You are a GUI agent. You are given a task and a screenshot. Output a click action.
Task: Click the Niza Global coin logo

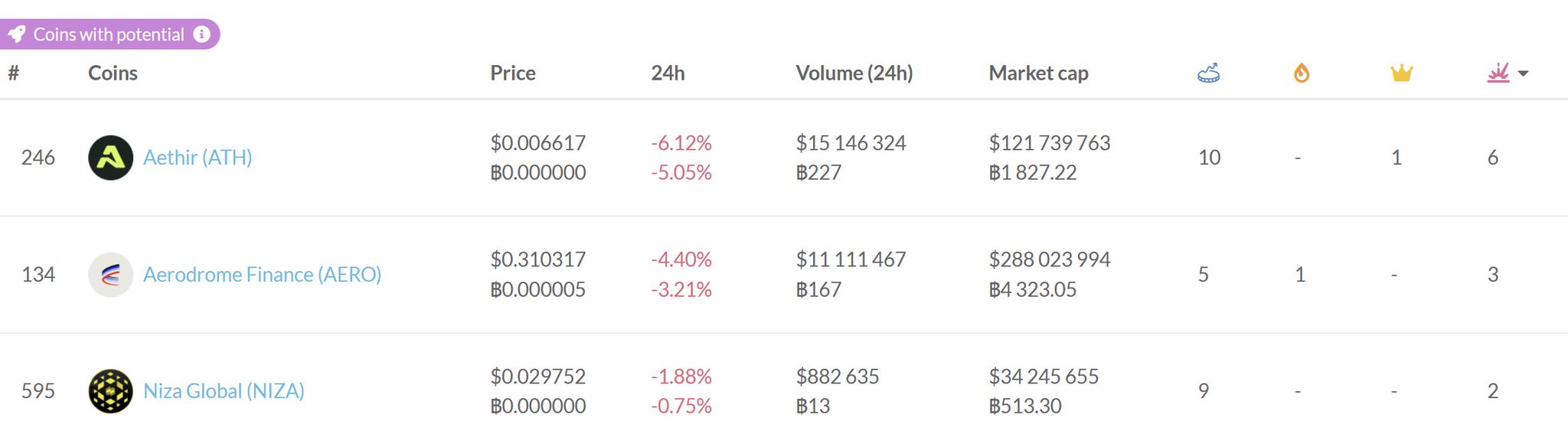click(111, 391)
